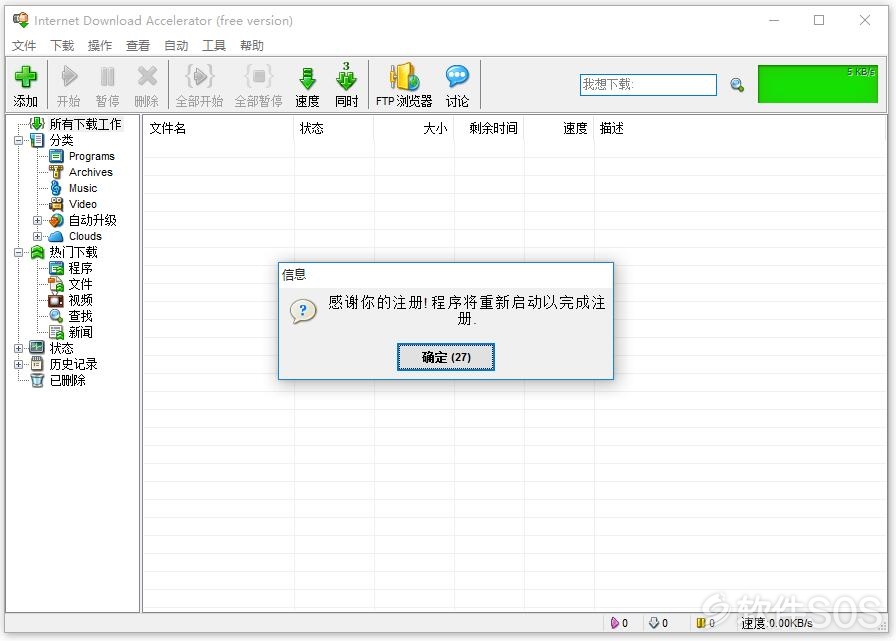Open the Simultaneous (同时) downloads icon
The width and height of the screenshot is (896, 641).
pos(346,77)
